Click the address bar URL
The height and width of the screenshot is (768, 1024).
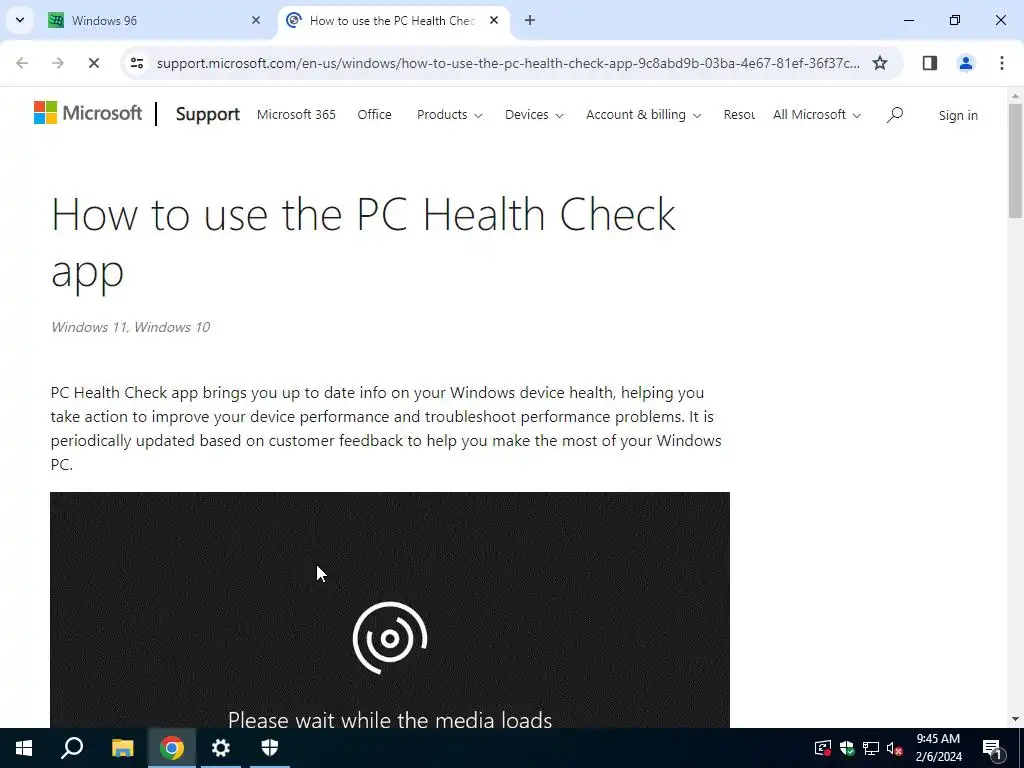click(x=508, y=63)
